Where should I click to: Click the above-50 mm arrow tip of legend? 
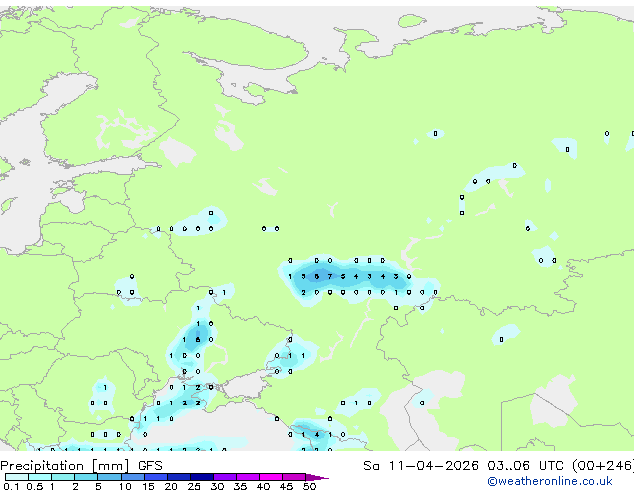tap(317, 477)
